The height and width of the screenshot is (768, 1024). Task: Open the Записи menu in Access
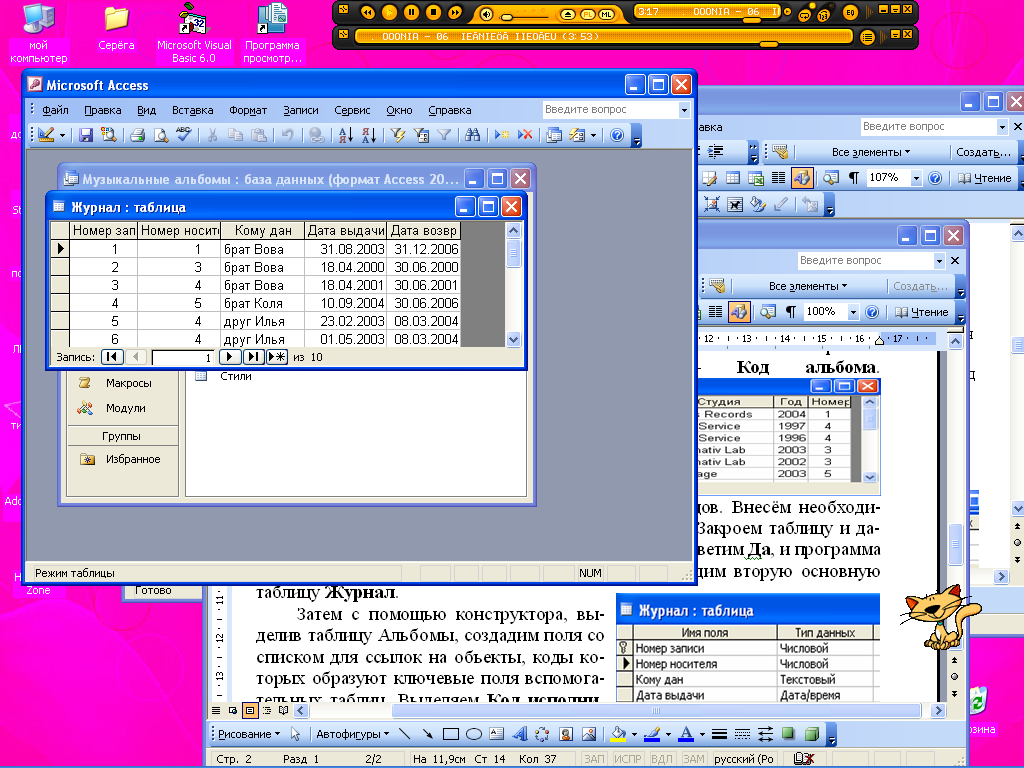click(300, 110)
